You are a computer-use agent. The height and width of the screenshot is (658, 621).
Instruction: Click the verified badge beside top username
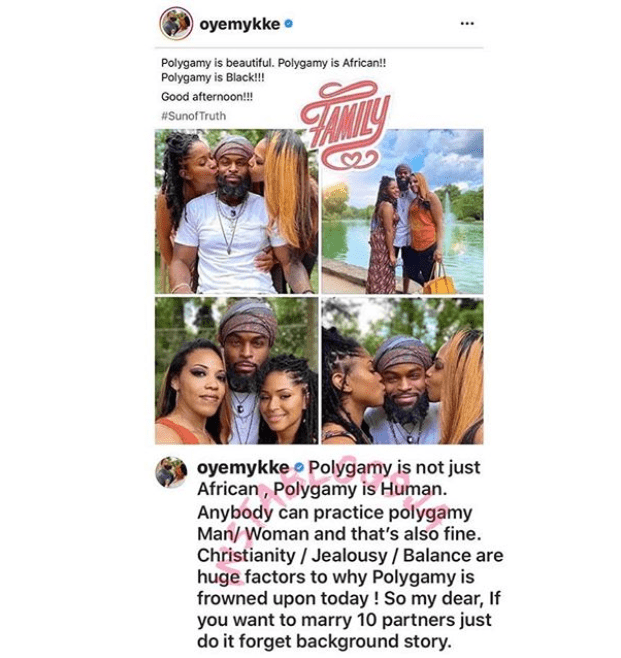[289, 24]
